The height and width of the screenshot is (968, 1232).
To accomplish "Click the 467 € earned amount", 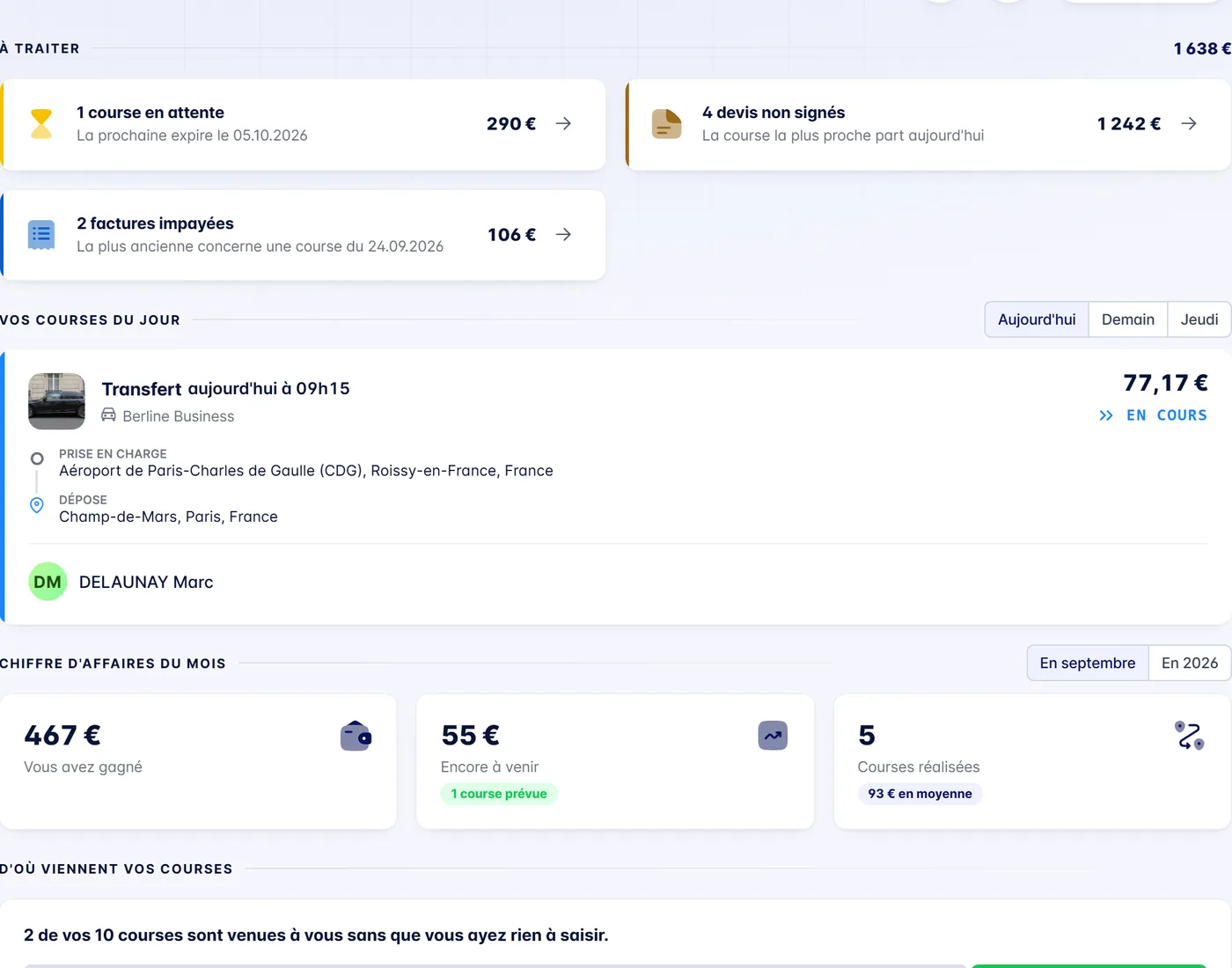I will (x=62, y=735).
